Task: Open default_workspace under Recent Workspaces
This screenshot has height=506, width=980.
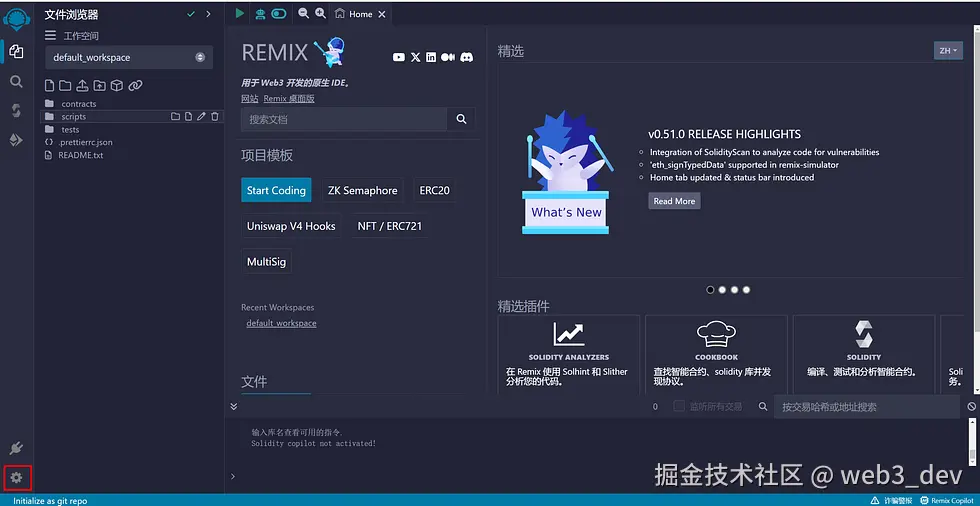Action: pyautogui.click(x=281, y=323)
